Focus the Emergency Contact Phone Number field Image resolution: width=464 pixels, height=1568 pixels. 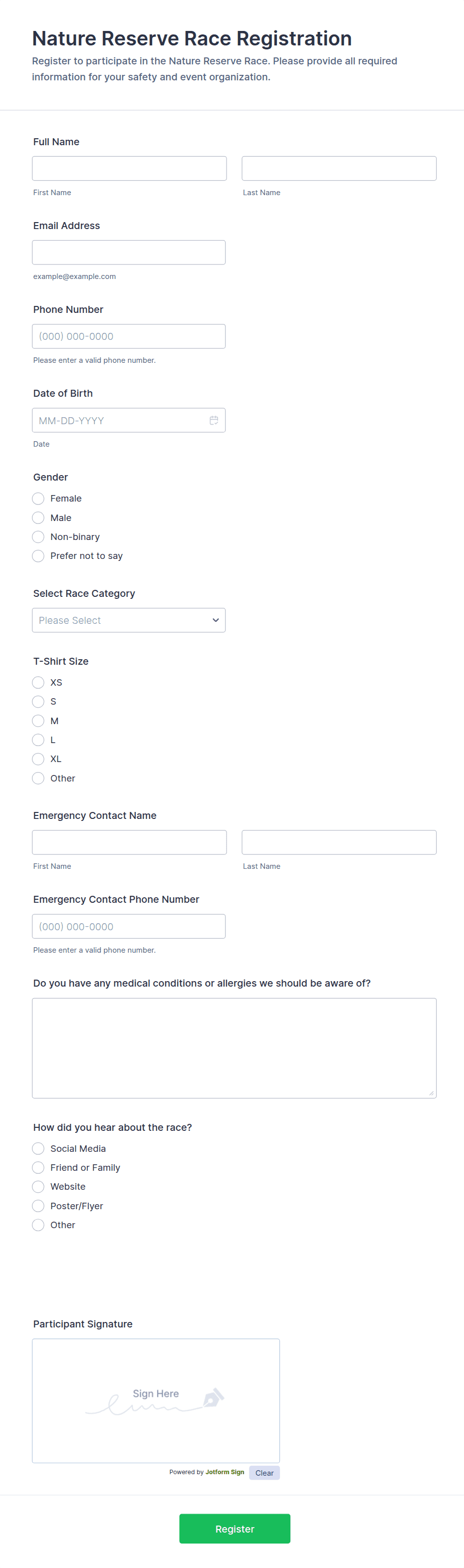click(x=129, y=926)
